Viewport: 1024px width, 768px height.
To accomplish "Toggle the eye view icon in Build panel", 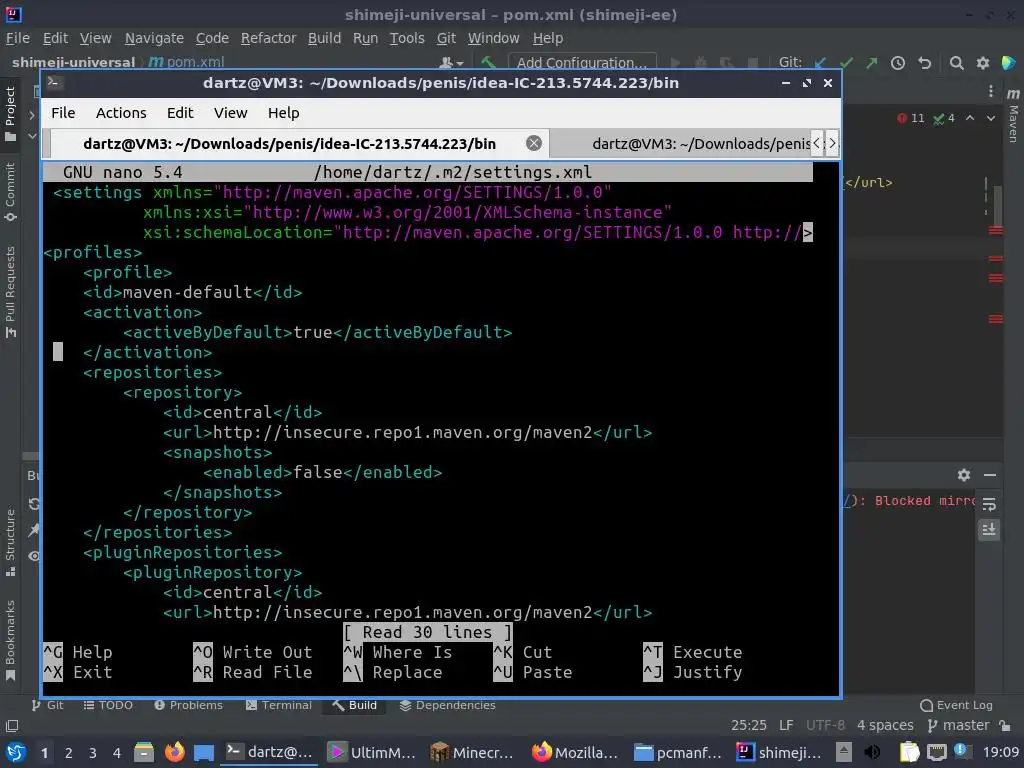I will click(34, 556).
